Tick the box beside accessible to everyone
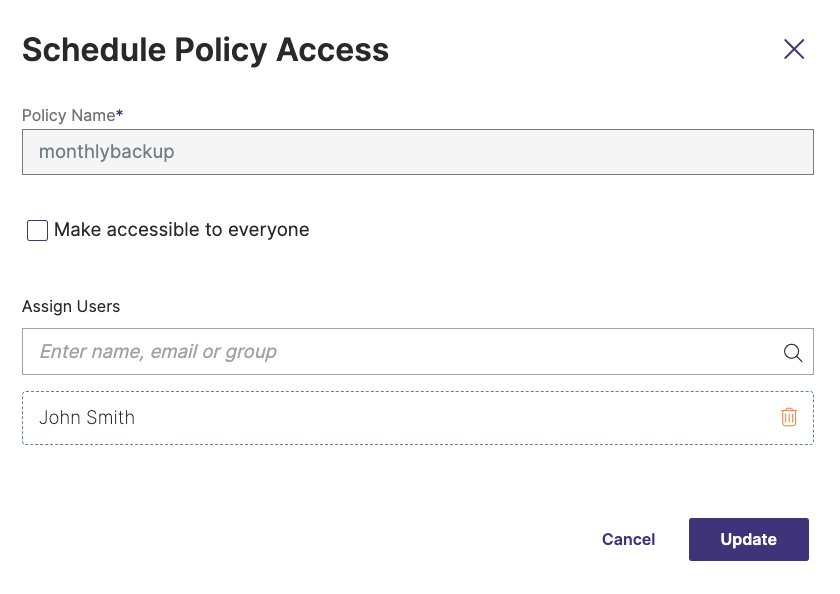This screenshot has width=840, height=594. [x=37, y=231]
